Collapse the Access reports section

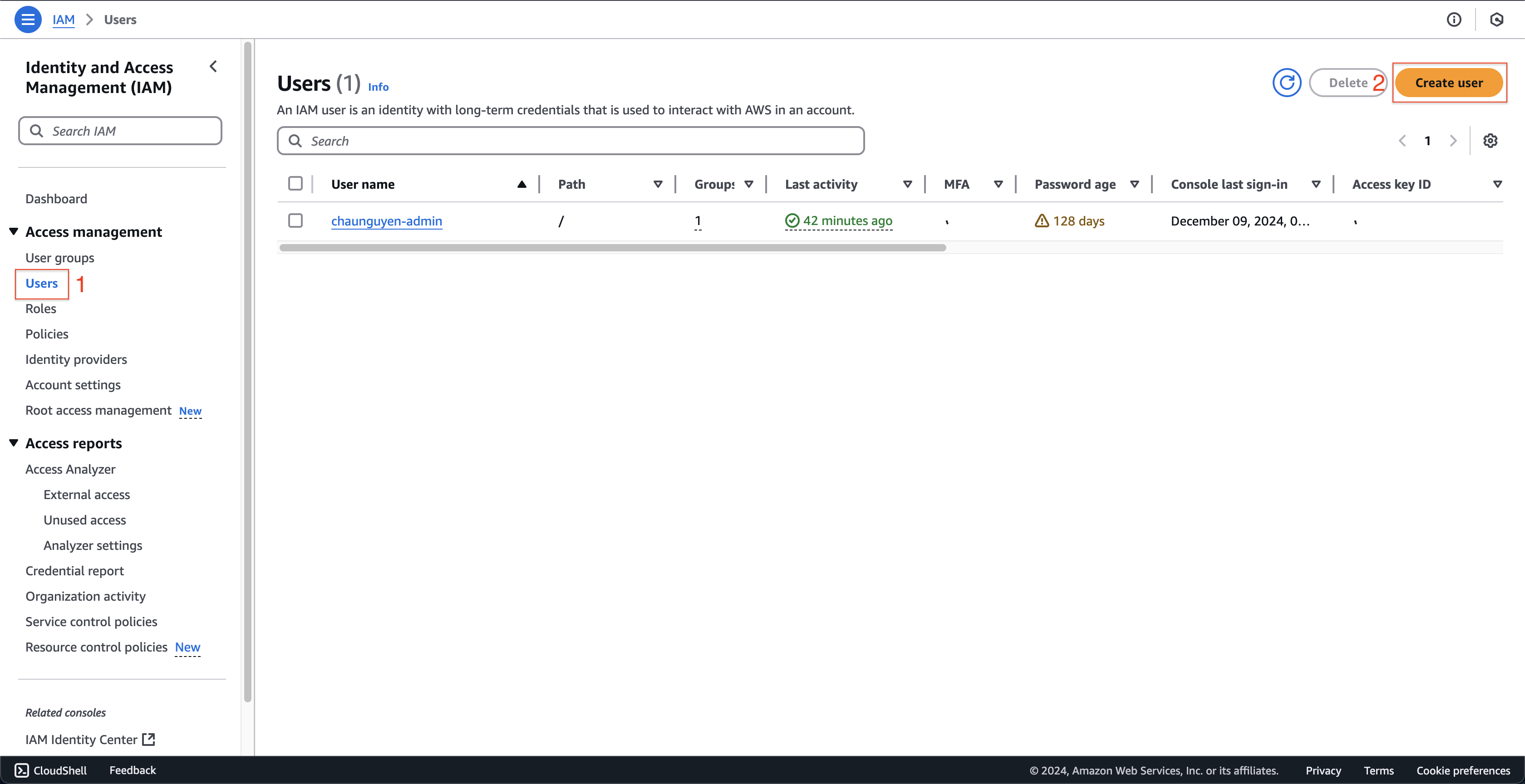(14, 443)
